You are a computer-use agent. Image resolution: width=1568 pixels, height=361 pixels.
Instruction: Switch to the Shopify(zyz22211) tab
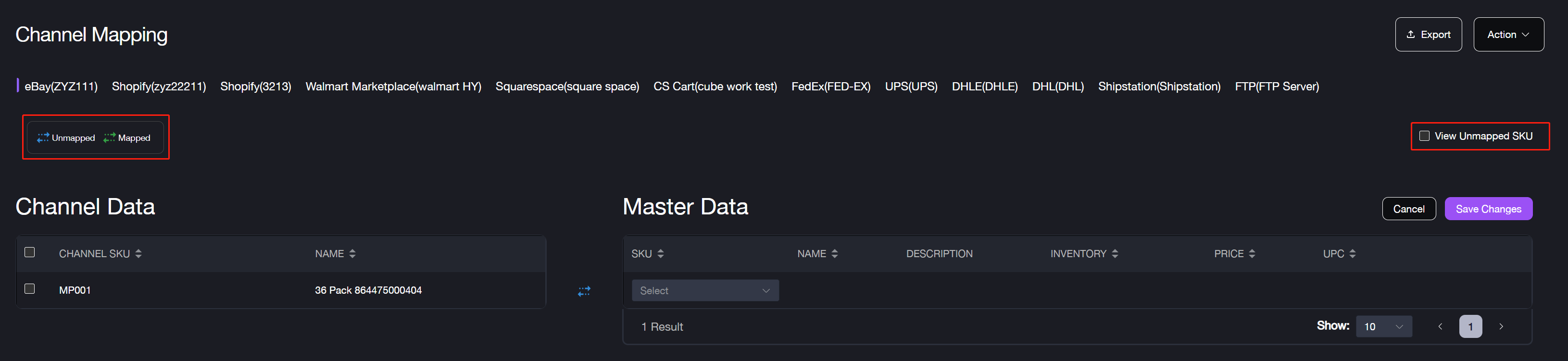coord(159,87)
